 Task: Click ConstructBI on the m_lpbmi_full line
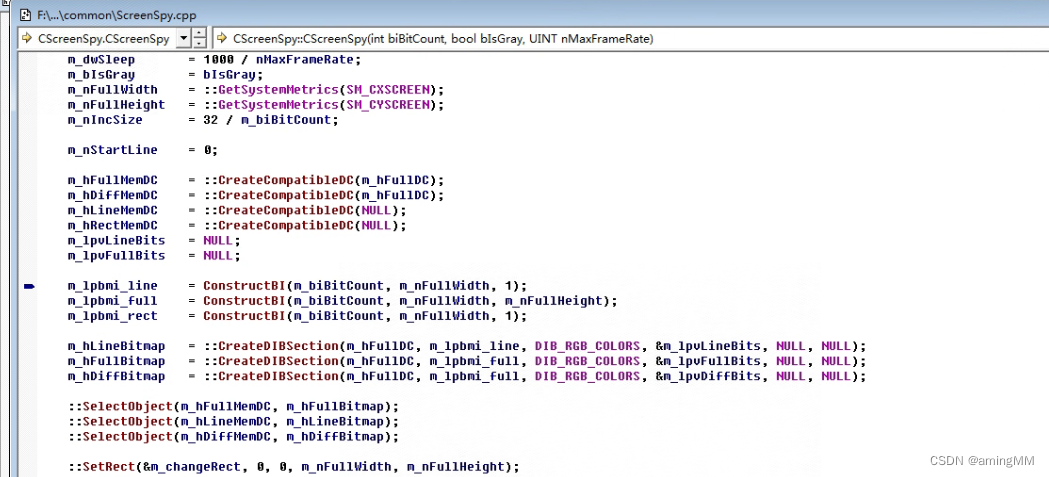click(245, 300)
